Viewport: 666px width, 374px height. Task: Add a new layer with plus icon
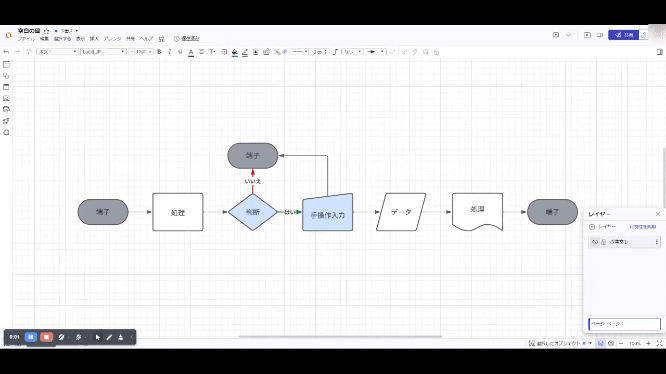click(592, 227)
